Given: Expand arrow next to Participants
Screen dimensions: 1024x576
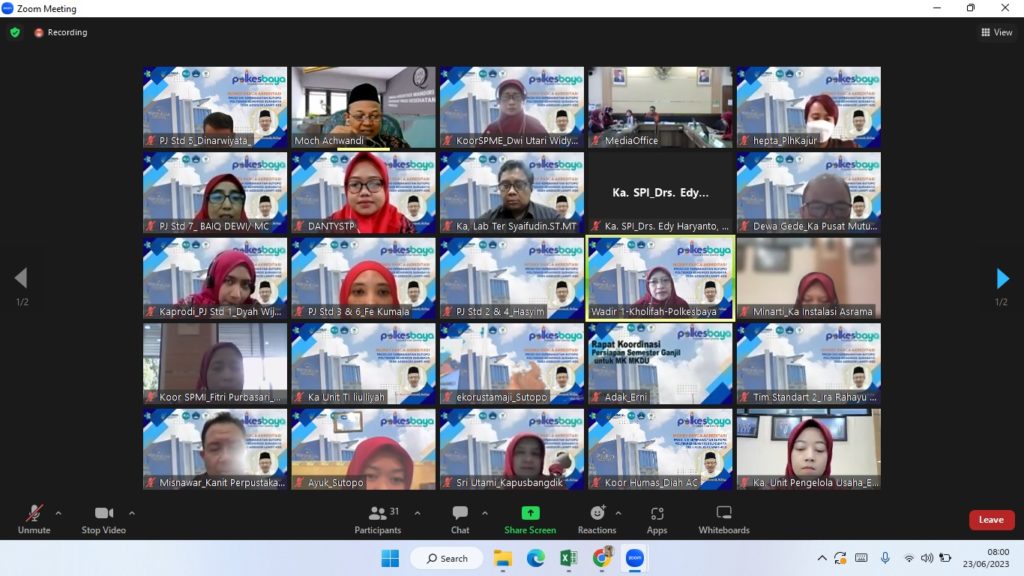Looking at the screenshot, I should (x=417, y=513).
